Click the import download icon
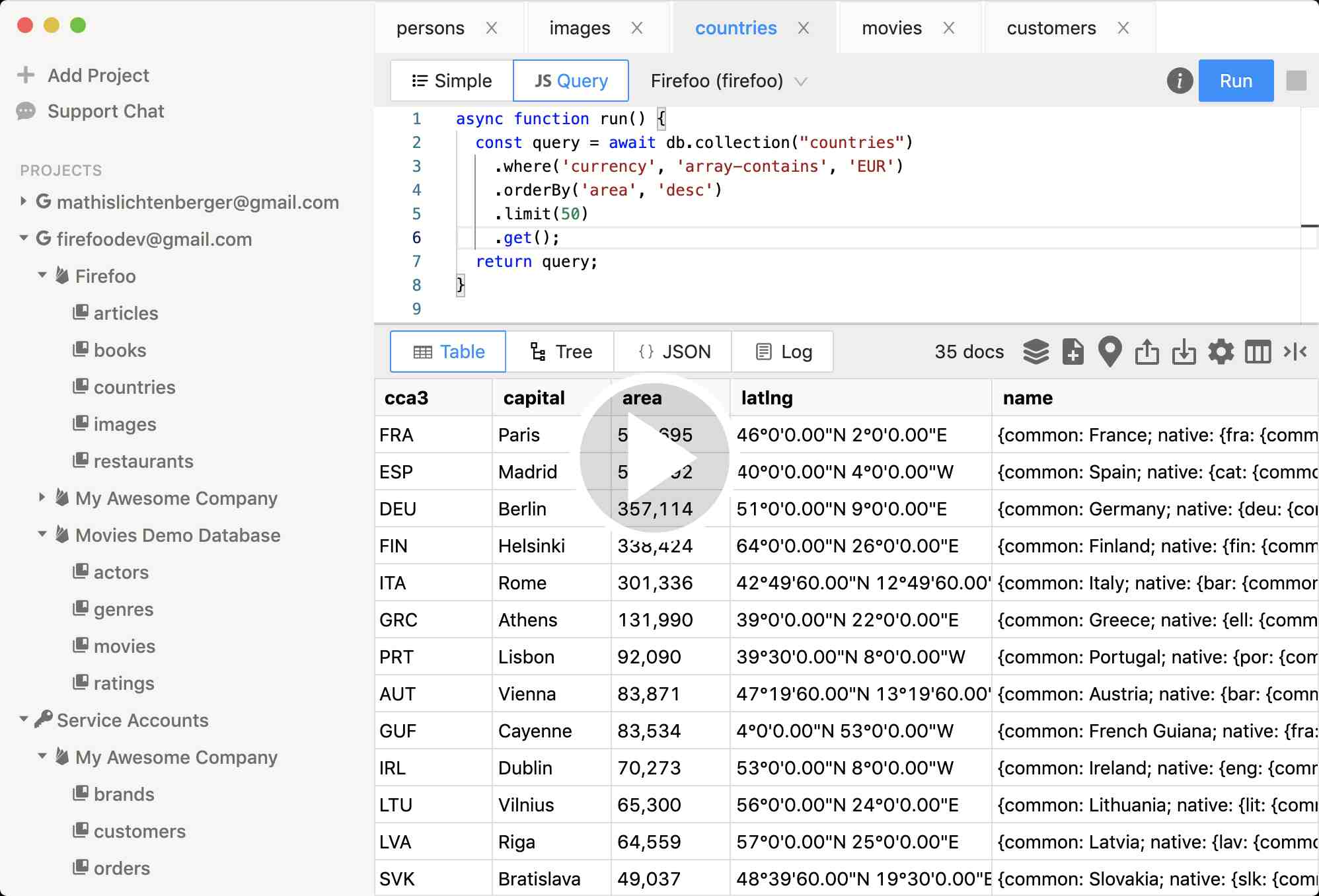This screenshot has height=896, width=1319. pyautogui.click(x=1184, y=352)
